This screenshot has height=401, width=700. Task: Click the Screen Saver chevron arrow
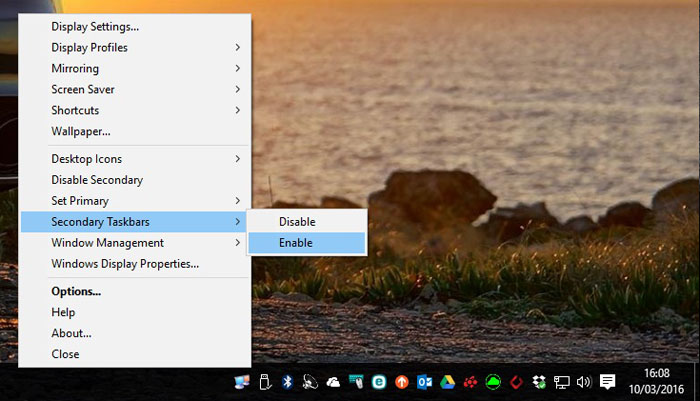238,89
